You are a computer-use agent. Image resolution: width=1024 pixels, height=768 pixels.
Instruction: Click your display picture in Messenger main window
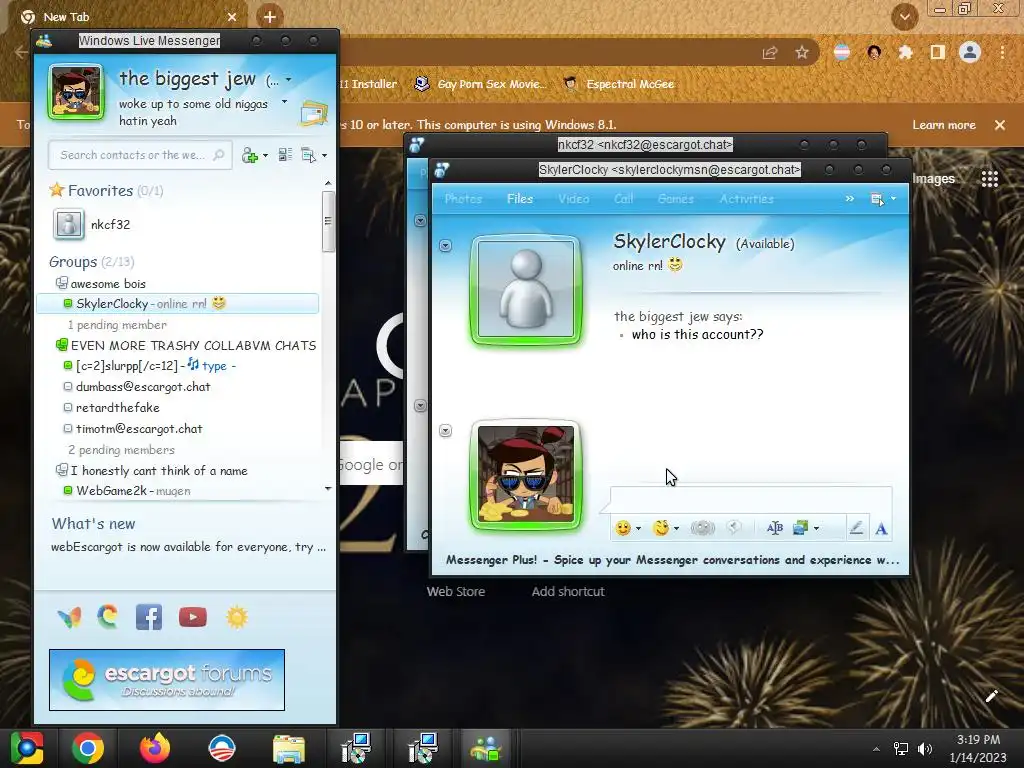pos(76,92)
